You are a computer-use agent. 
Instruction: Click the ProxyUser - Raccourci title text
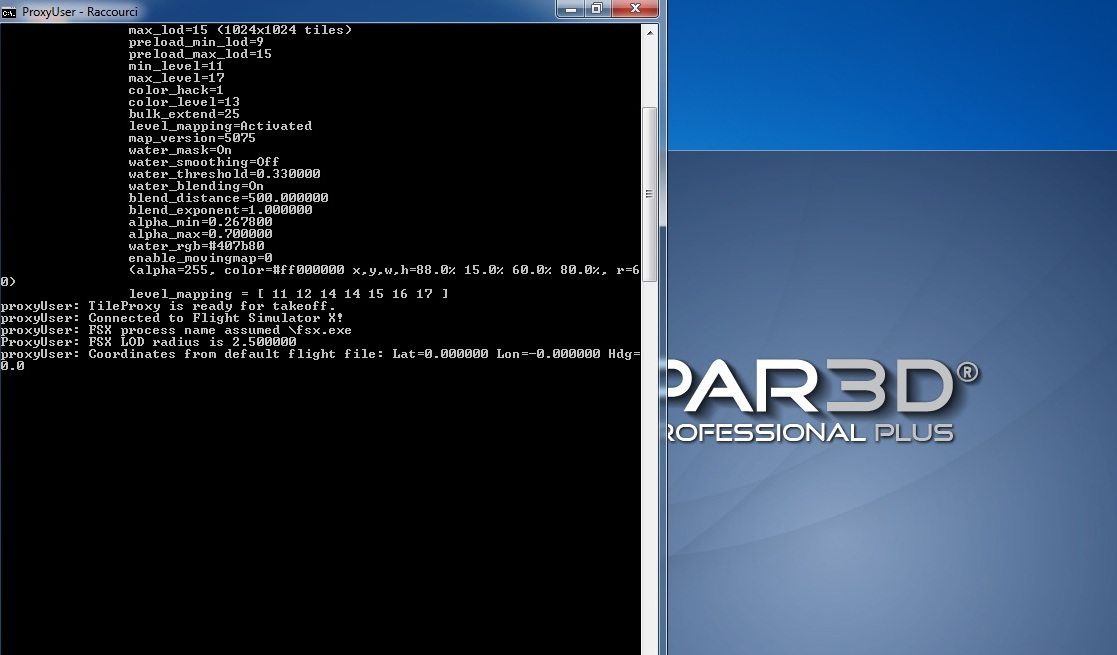click(x=80, y=12)
